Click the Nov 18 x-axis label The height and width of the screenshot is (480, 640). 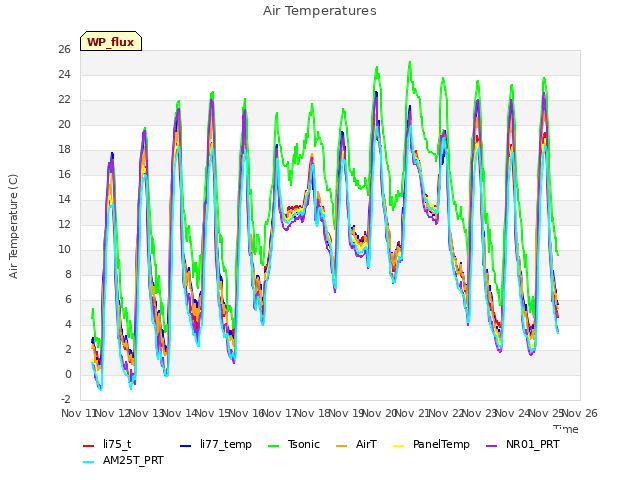[x=313, y=413]
